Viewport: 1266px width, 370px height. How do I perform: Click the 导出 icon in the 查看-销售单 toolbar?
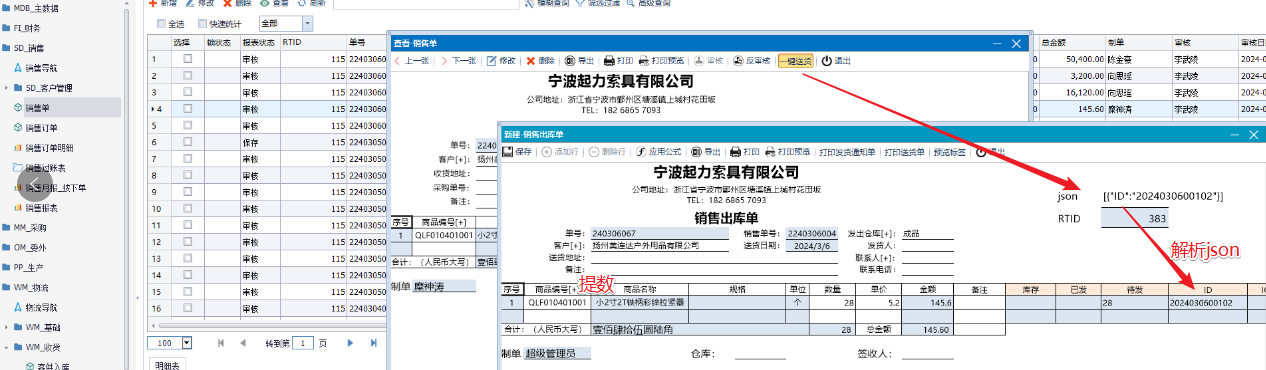coord(570,61)
